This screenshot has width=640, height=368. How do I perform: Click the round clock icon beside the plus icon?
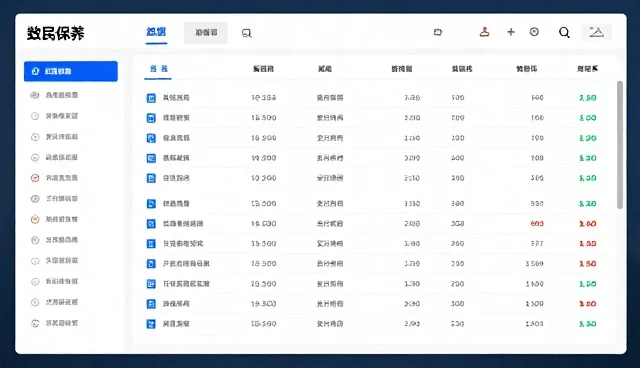534,32
